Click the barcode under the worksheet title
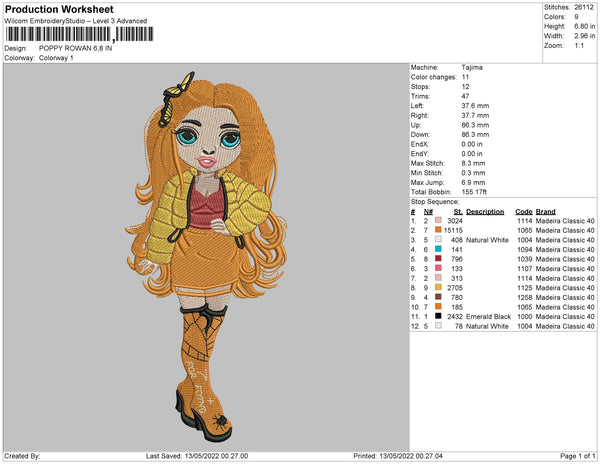Image resolution: width=600 pixels, height=464 pixels. (x=79, y=34)
